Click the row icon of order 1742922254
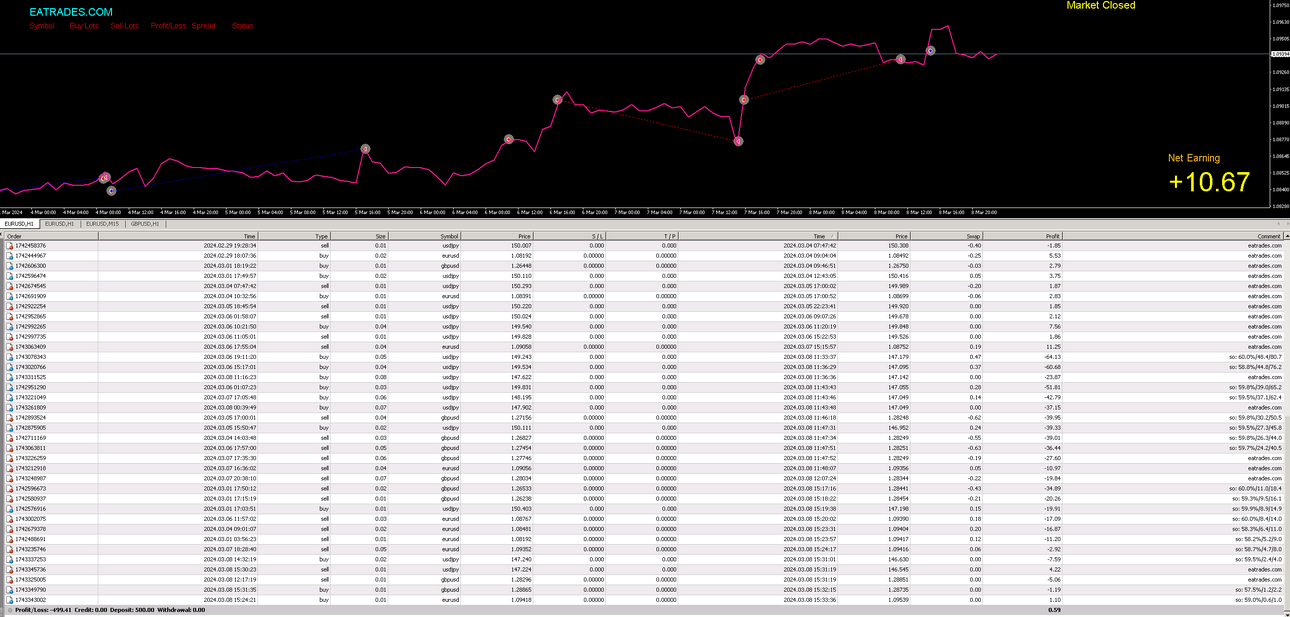 coord(10,306)
